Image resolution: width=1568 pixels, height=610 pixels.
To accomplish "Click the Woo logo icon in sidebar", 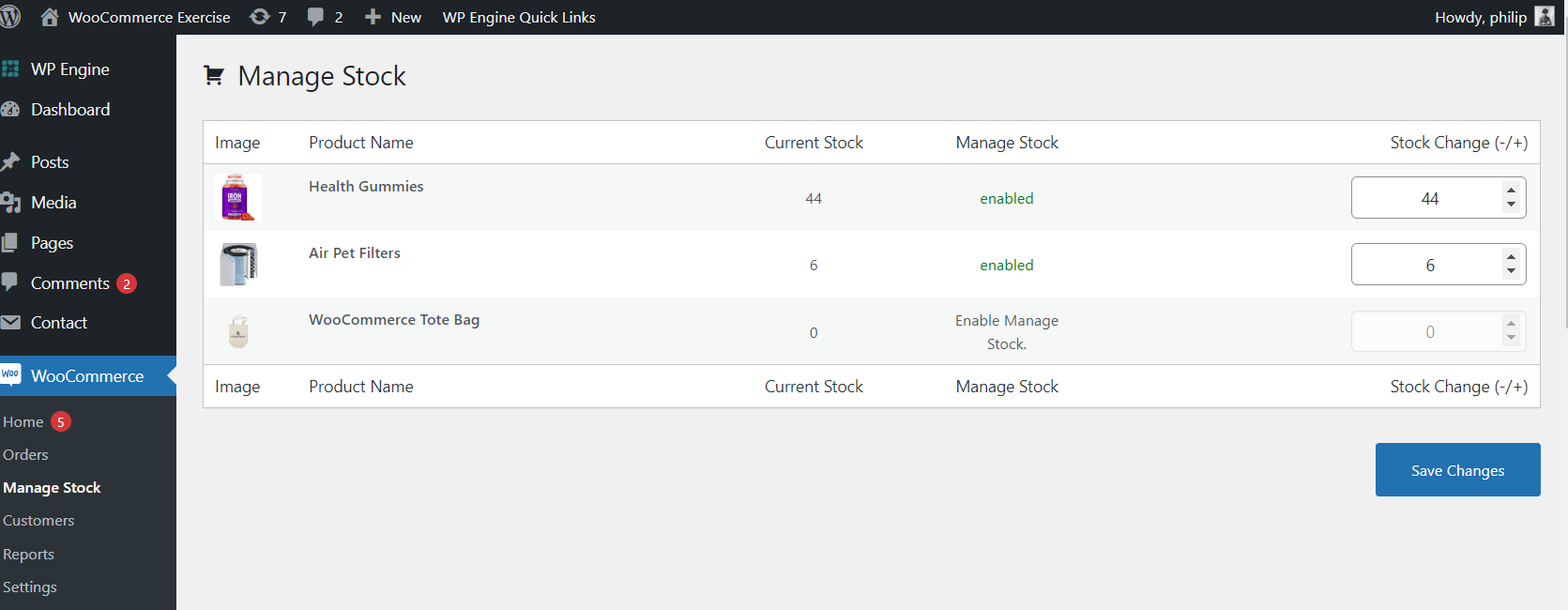I will (x=10, y=374).
